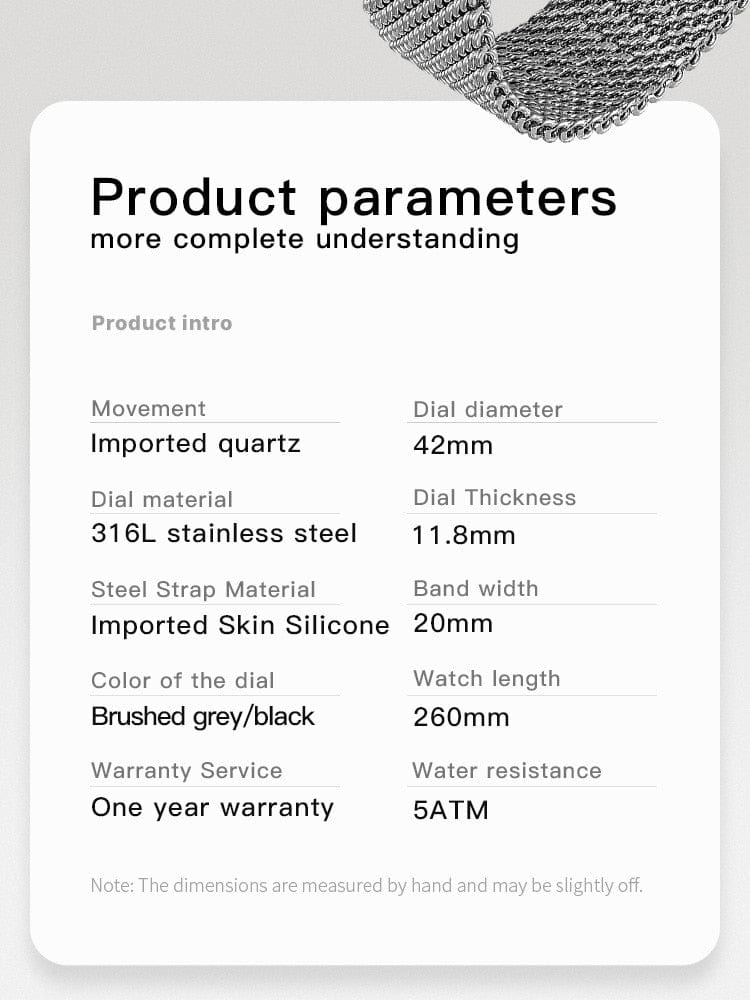
Task: Click the "Movement" parameter label
Action: pyautogui.click(x=148, y=408)
